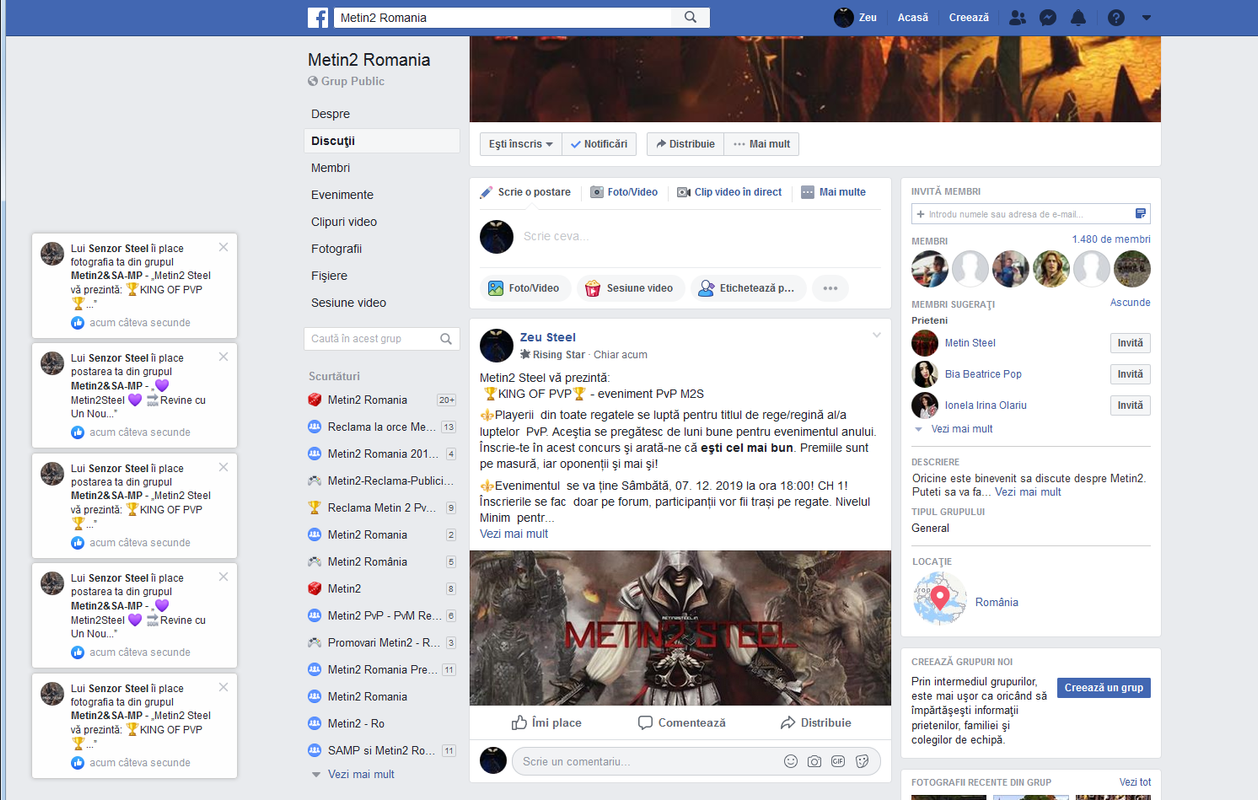Open the Sesiune video section
The width and height of the screenshot is (1258, 800).
pyautogui.click(x=349, y=303)
